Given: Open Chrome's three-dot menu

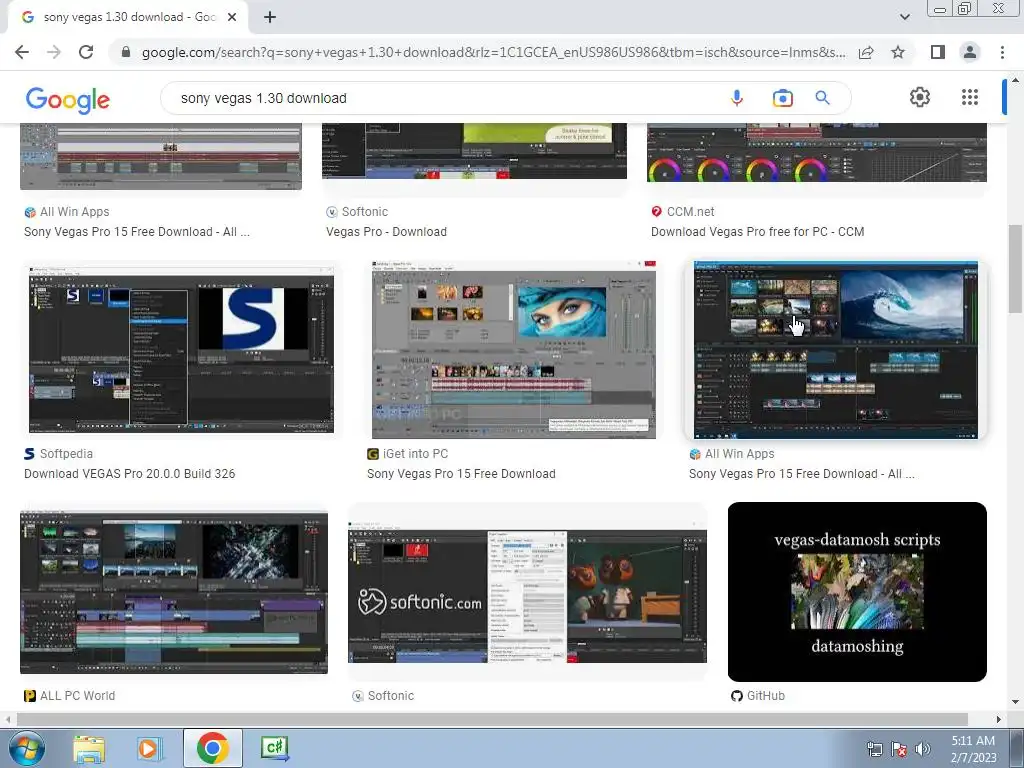Looking at the screenshot, I should click(1002, 52).
